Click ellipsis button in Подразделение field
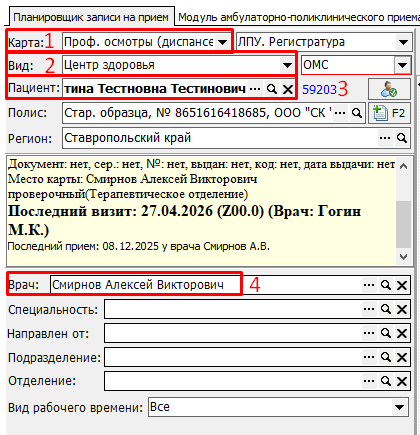420x435 pixels. click(369, 357)
